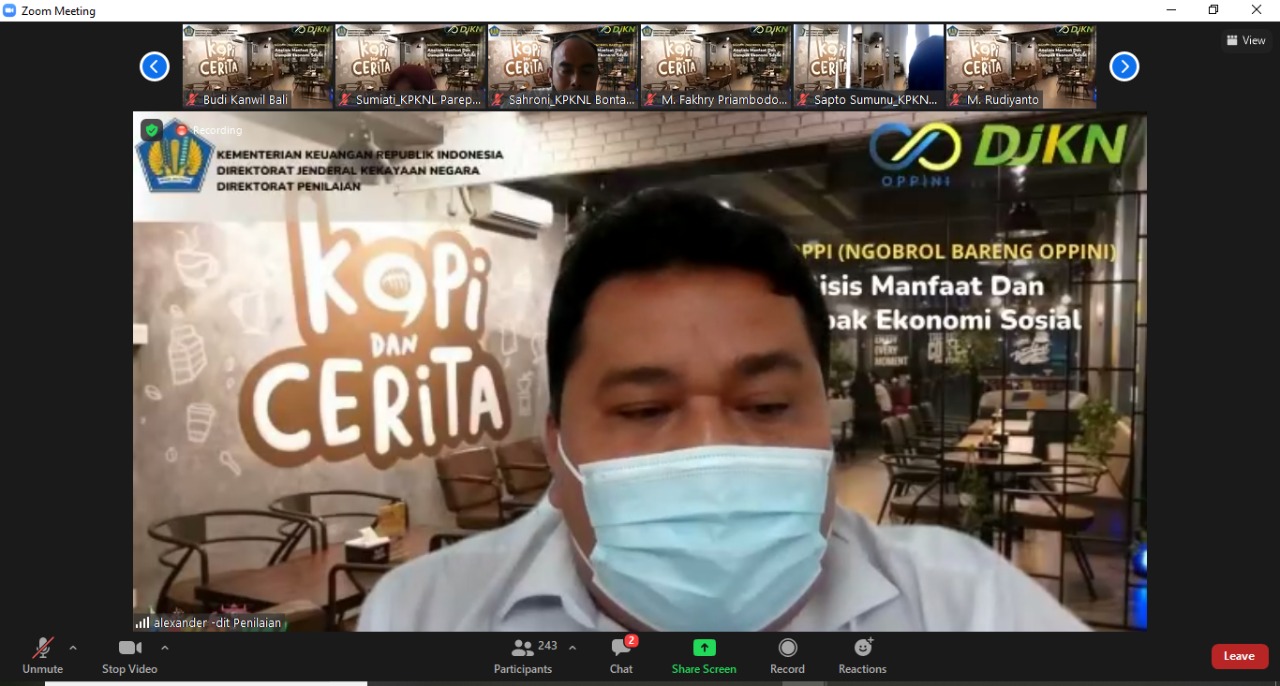1280x686 pixels.
Task: Leave the meeting
Action: 1239,656
